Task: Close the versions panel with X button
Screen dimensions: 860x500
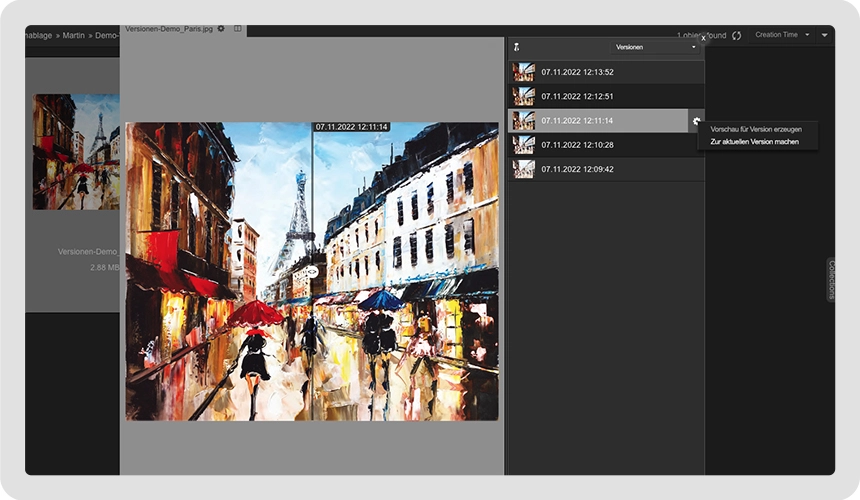Action: tap(703, 38)
